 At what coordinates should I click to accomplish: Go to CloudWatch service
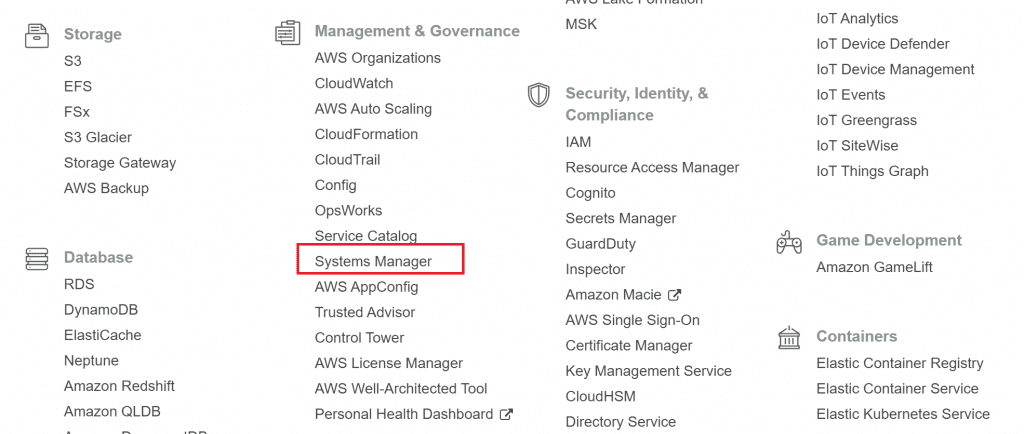click(354, 83)
